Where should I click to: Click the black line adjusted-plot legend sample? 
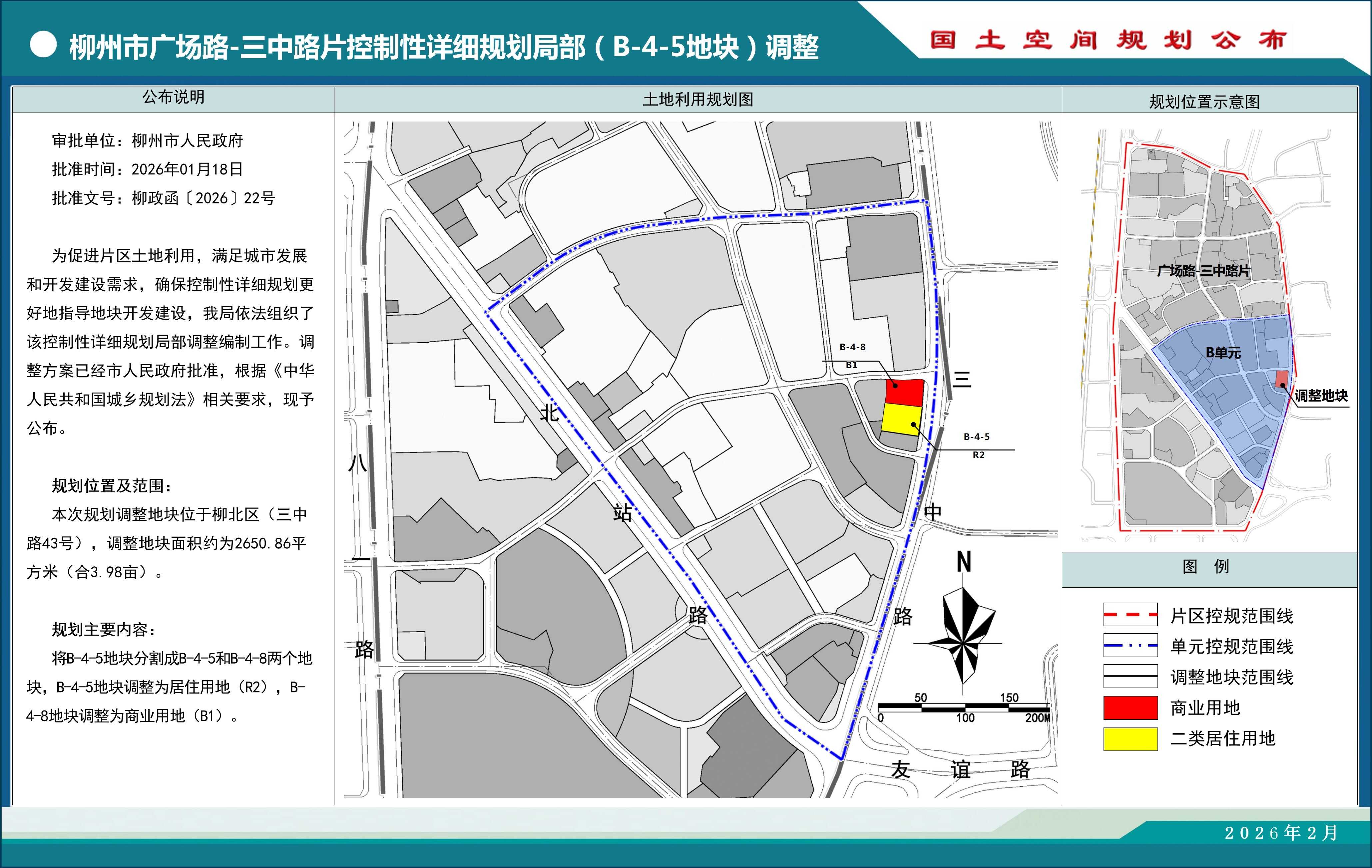pos(1131,677)
